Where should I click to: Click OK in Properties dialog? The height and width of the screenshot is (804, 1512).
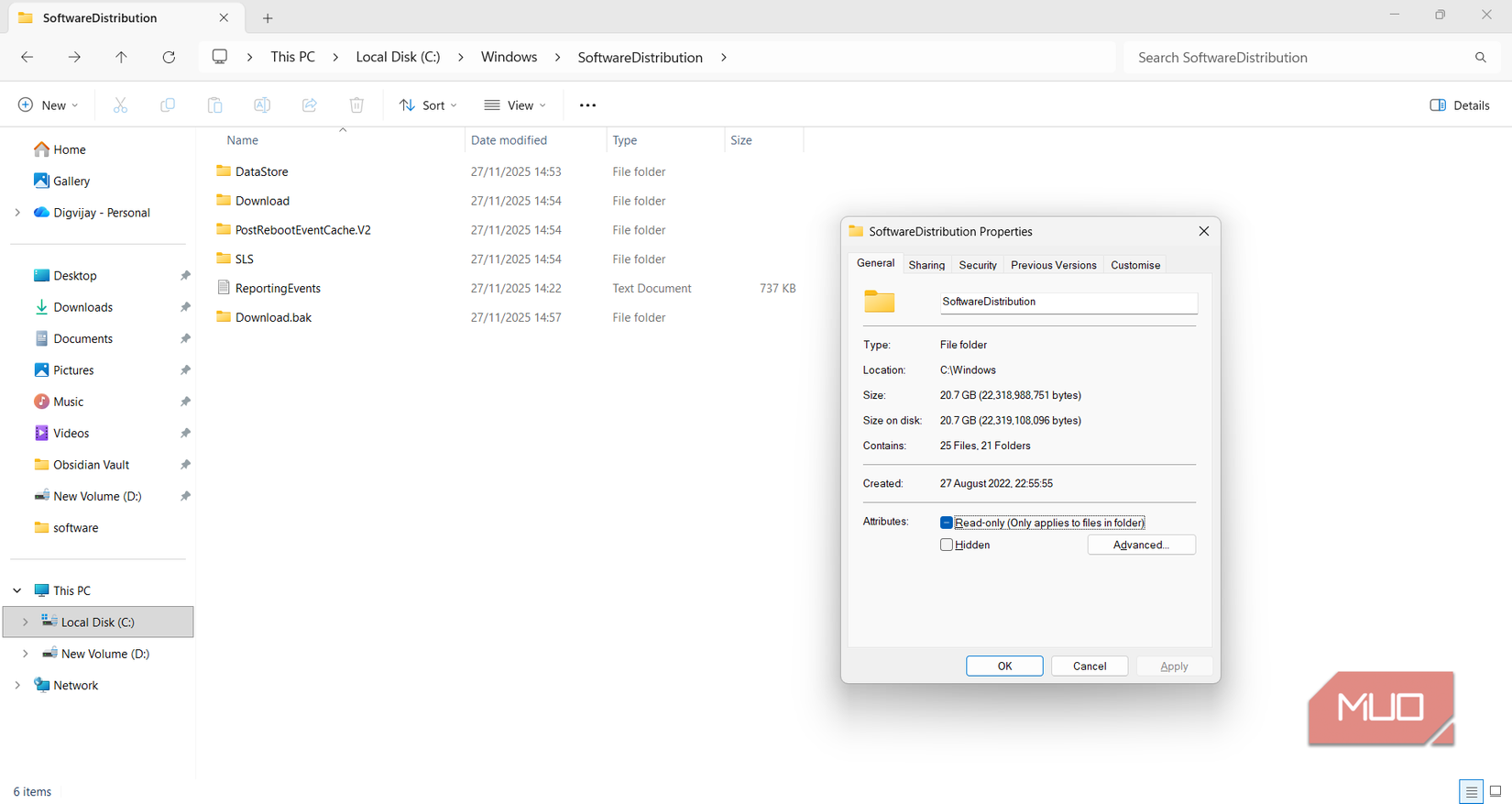(1004, 666)
